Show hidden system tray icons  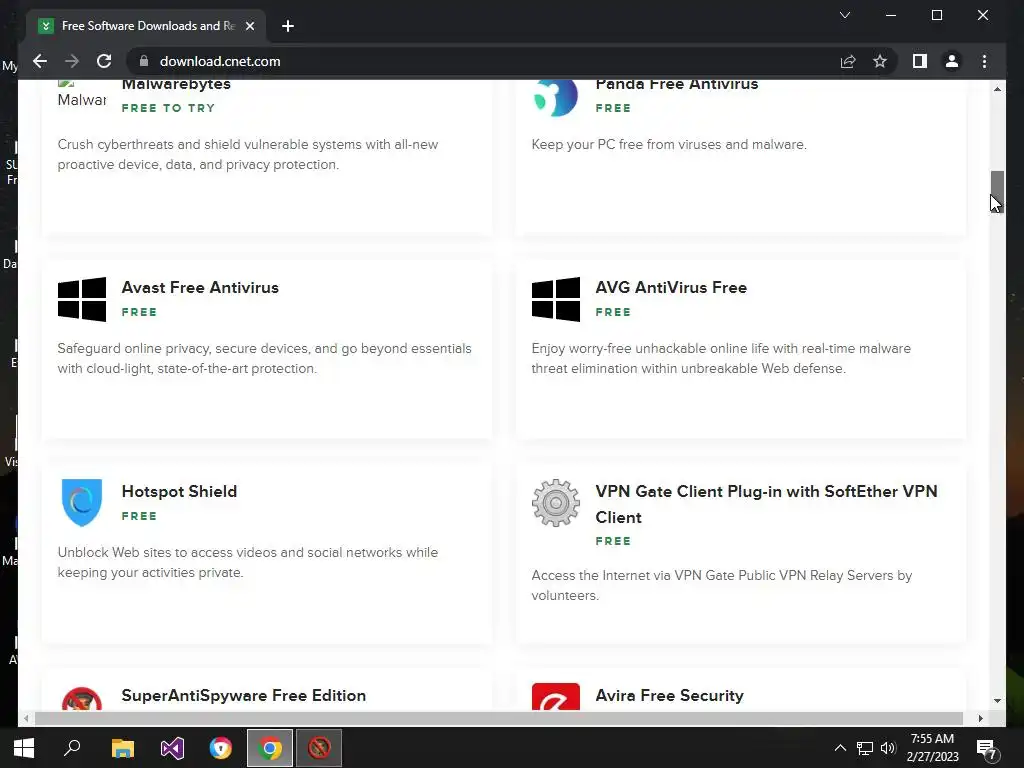[x=840, y=748]
